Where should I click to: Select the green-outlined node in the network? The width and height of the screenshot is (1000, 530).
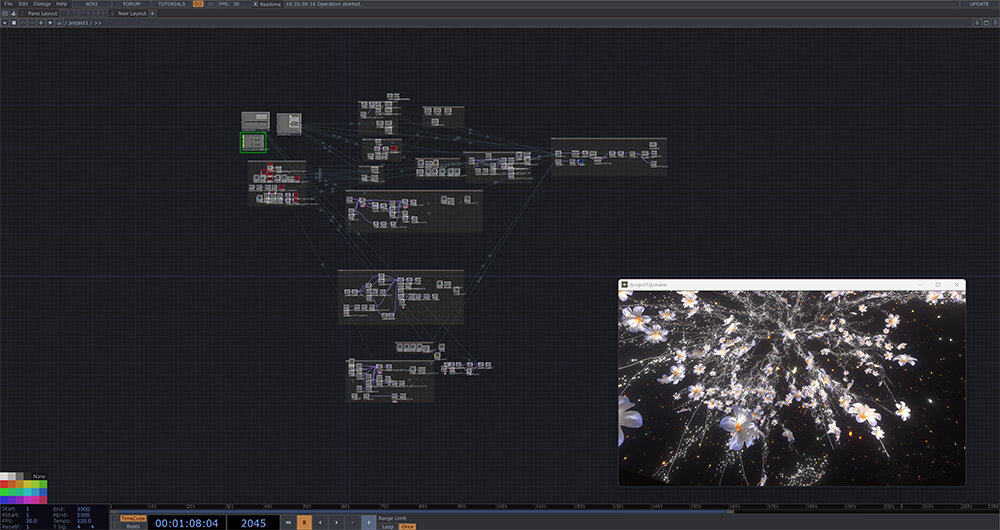(253, 142)
